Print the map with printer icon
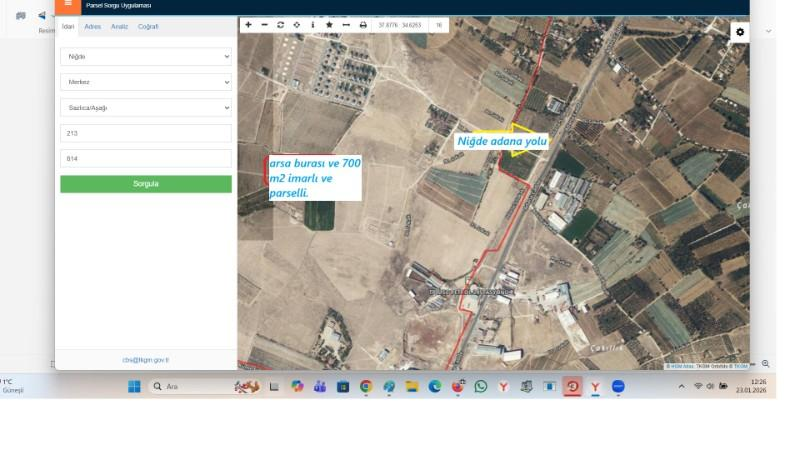The image size is (800, 450). (363, 24)
